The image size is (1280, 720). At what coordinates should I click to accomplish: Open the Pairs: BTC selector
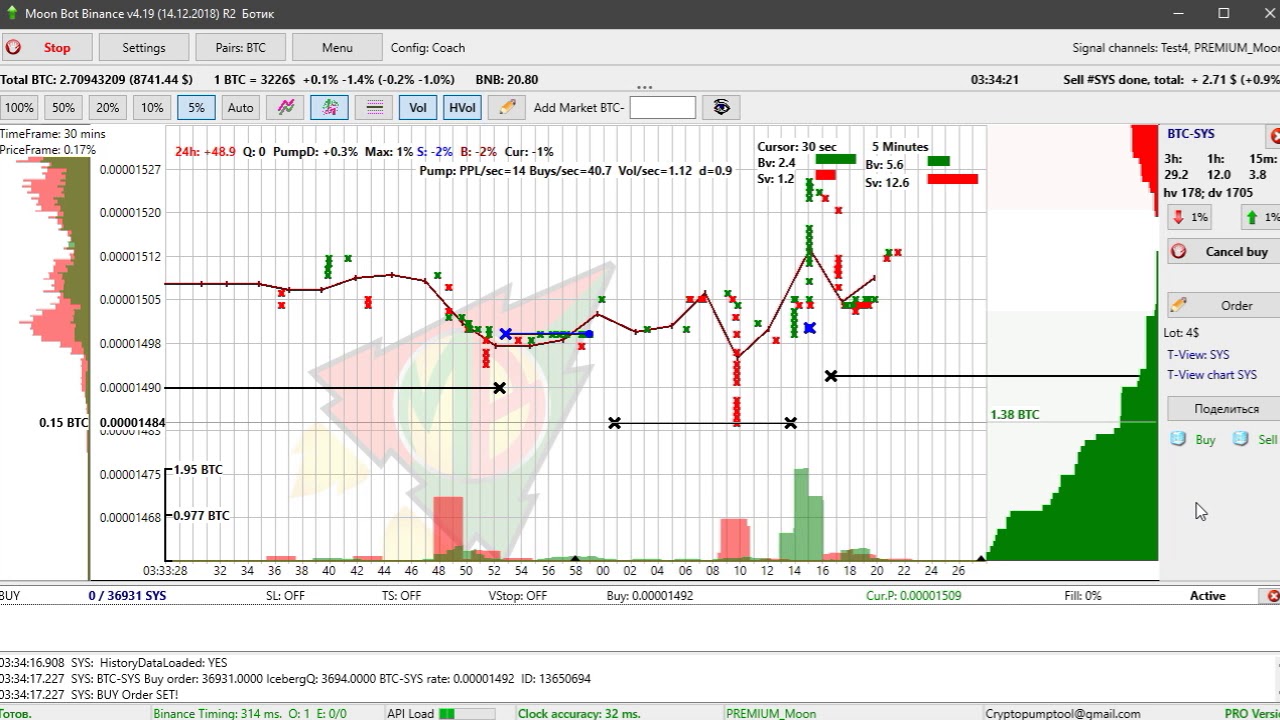241,48
